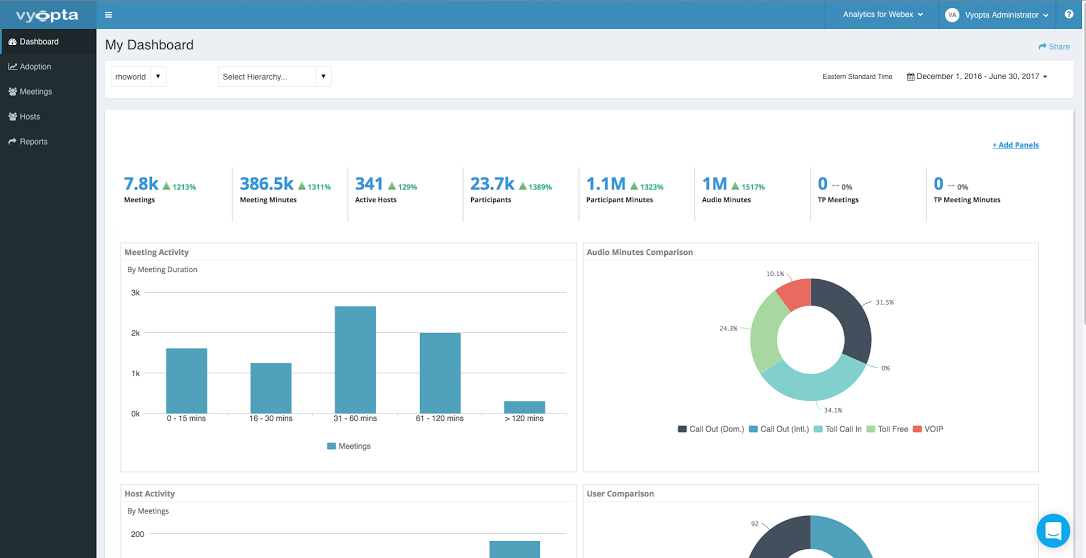Click the VA user avatar icon

pyautogui.click(x=952, y=15)
